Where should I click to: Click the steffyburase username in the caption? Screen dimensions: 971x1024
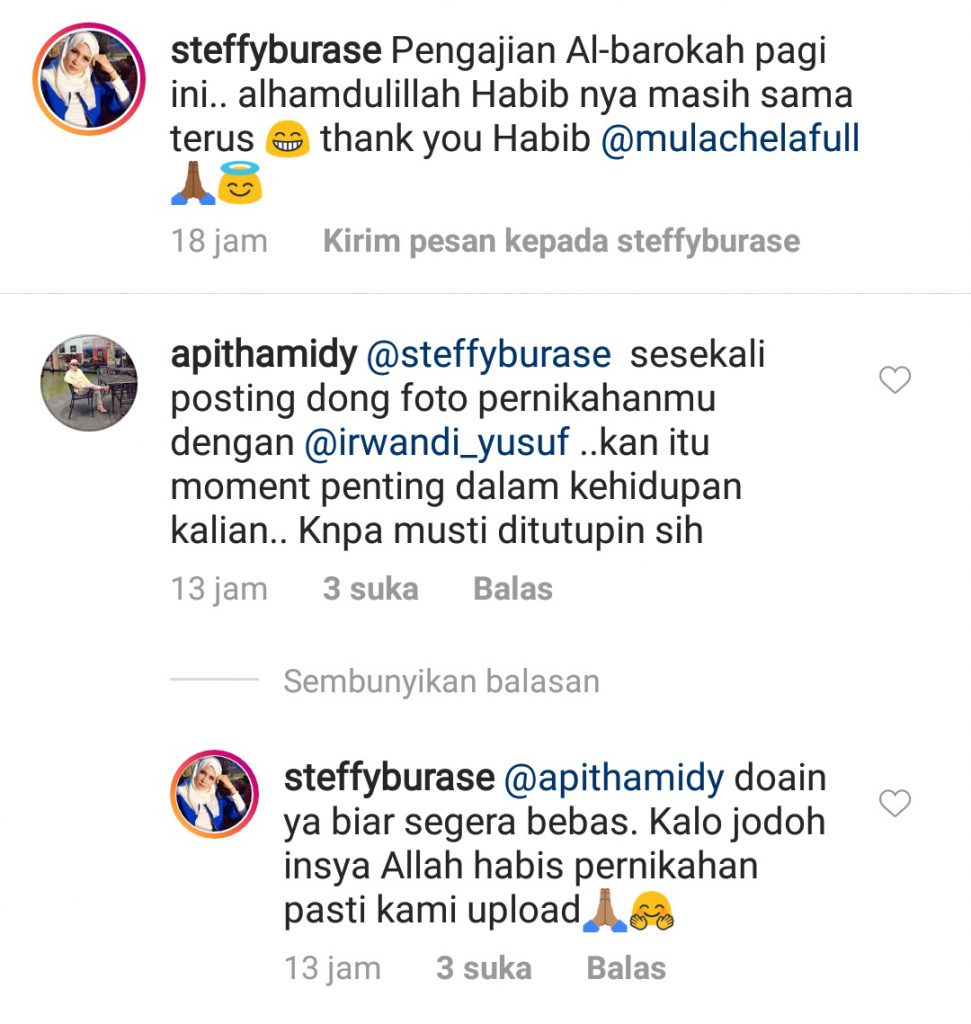(276, 50)
